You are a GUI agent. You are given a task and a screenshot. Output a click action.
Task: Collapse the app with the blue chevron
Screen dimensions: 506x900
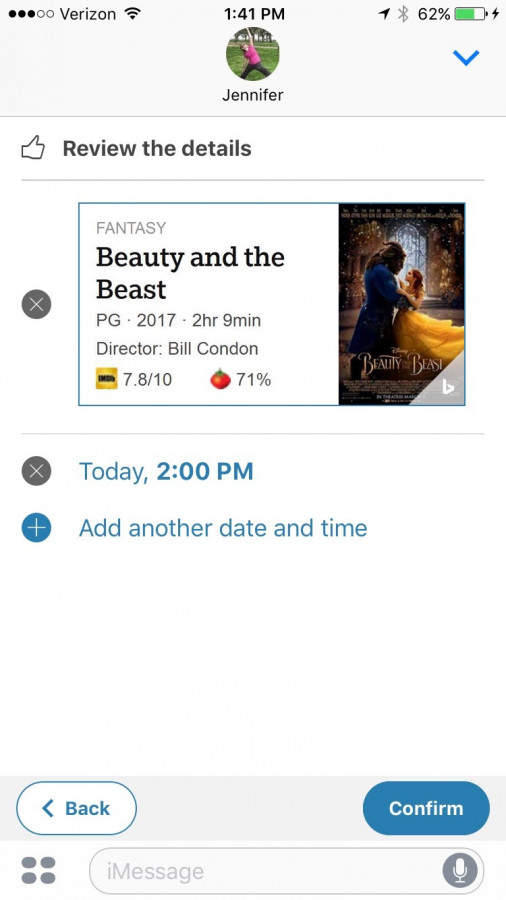click(465, 57)
